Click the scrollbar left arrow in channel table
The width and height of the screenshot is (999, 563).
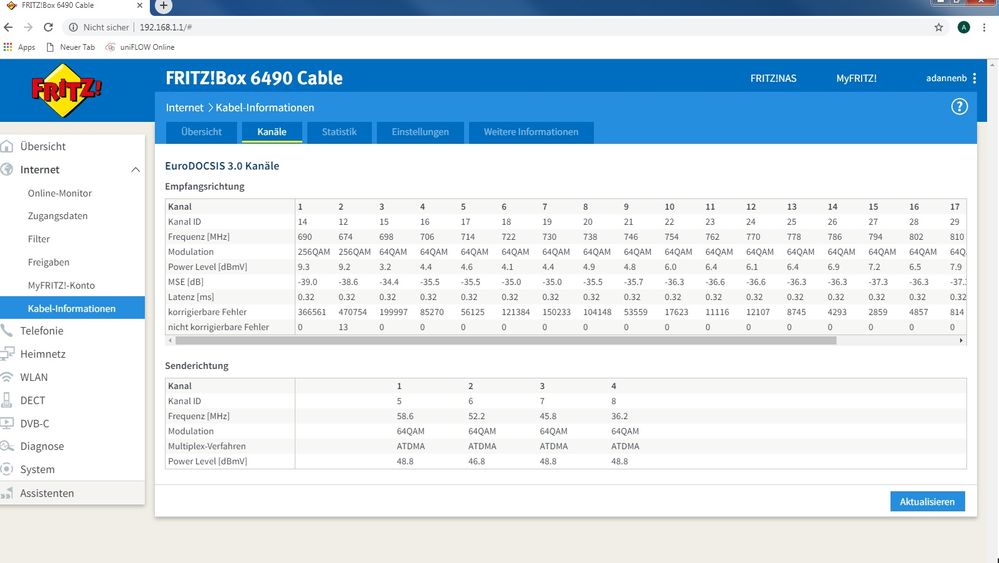pyautogui.click(x=169, y=340)
